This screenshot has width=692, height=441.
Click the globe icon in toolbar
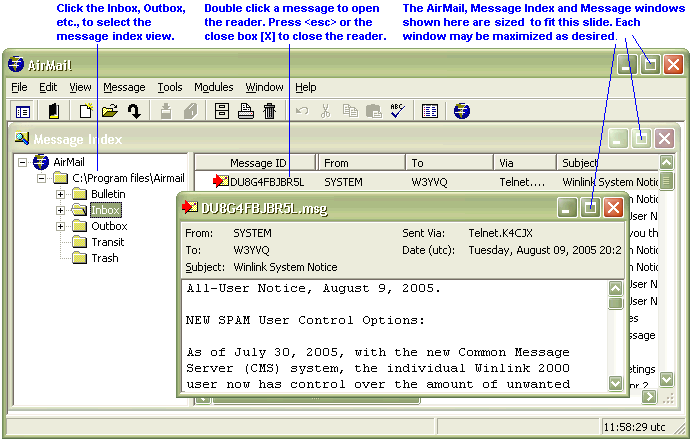pyautogui.click(x=461, y=111)
